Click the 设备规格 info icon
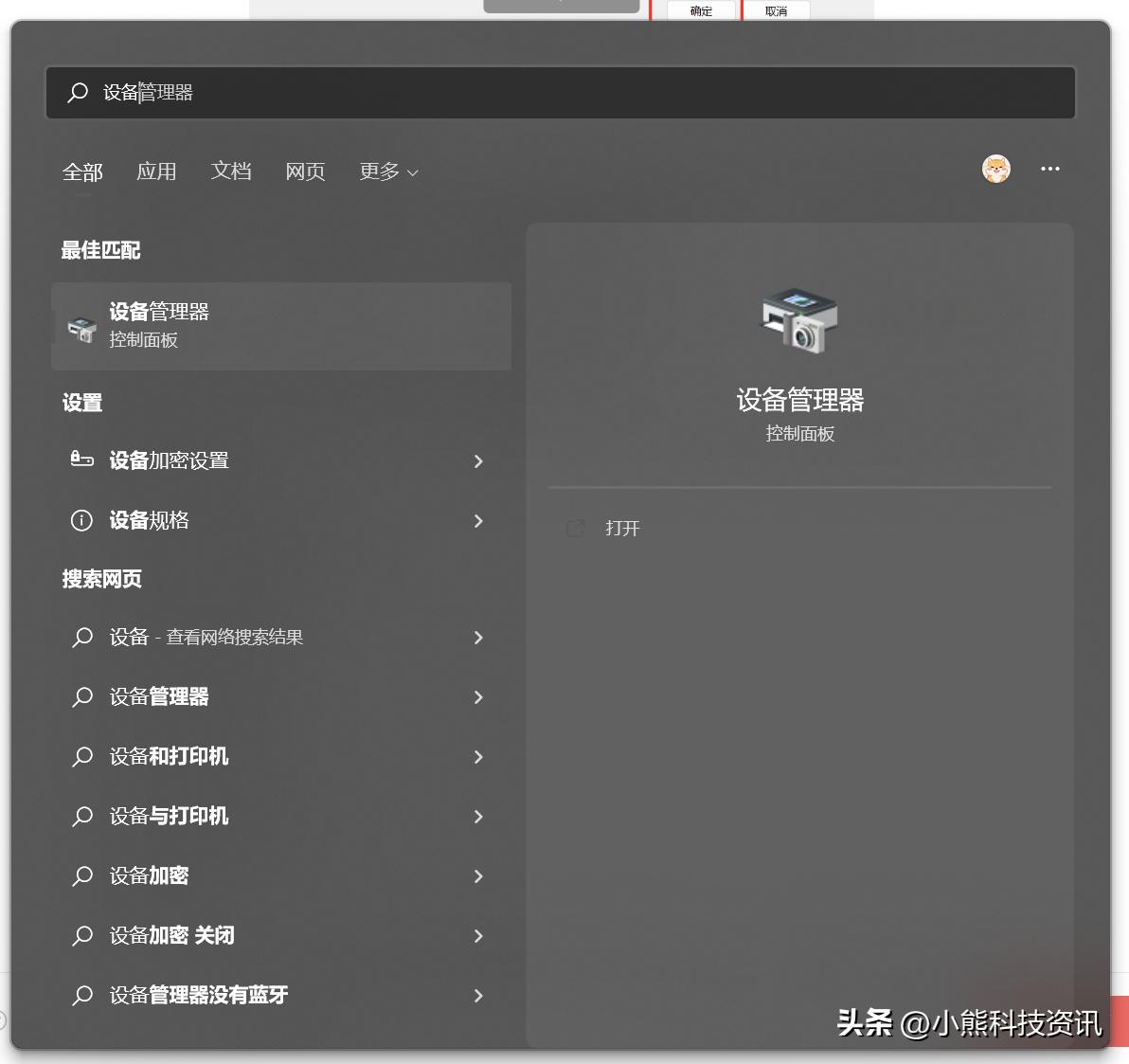This screenshot has height=1064, width=1129. [x=81, y=520]
